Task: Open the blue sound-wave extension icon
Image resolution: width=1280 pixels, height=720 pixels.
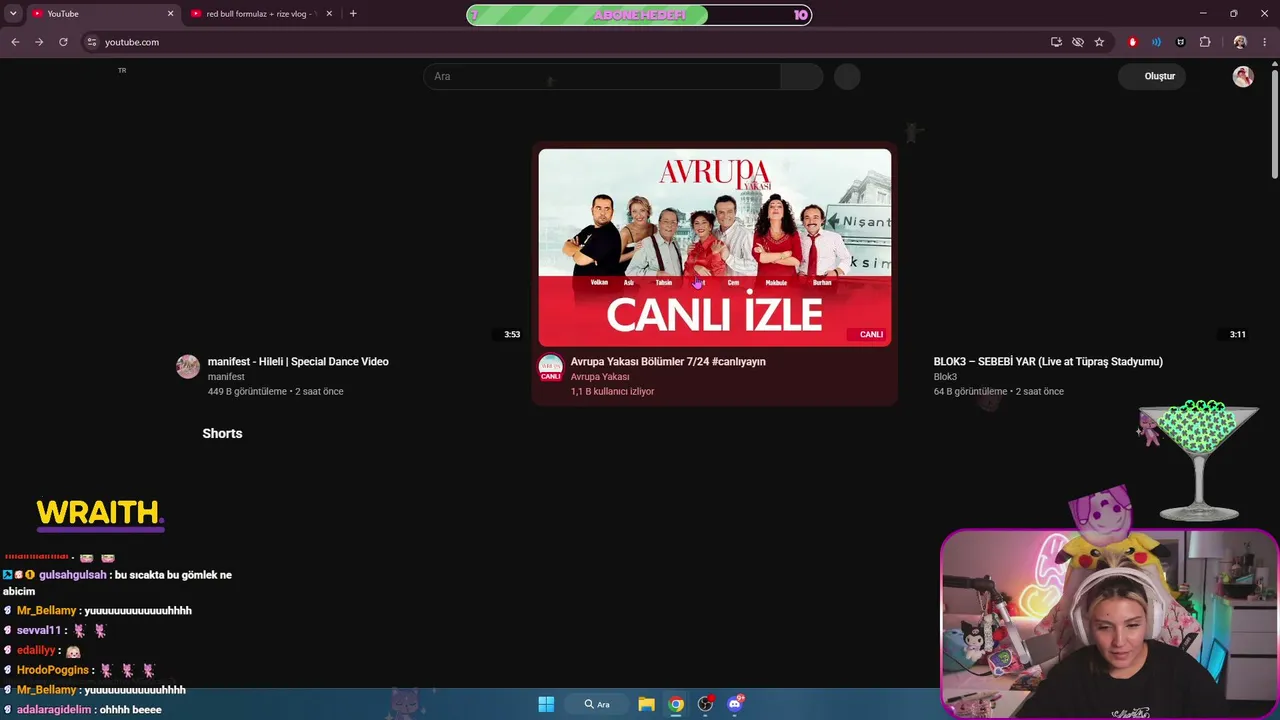Action: point(1157,42)
